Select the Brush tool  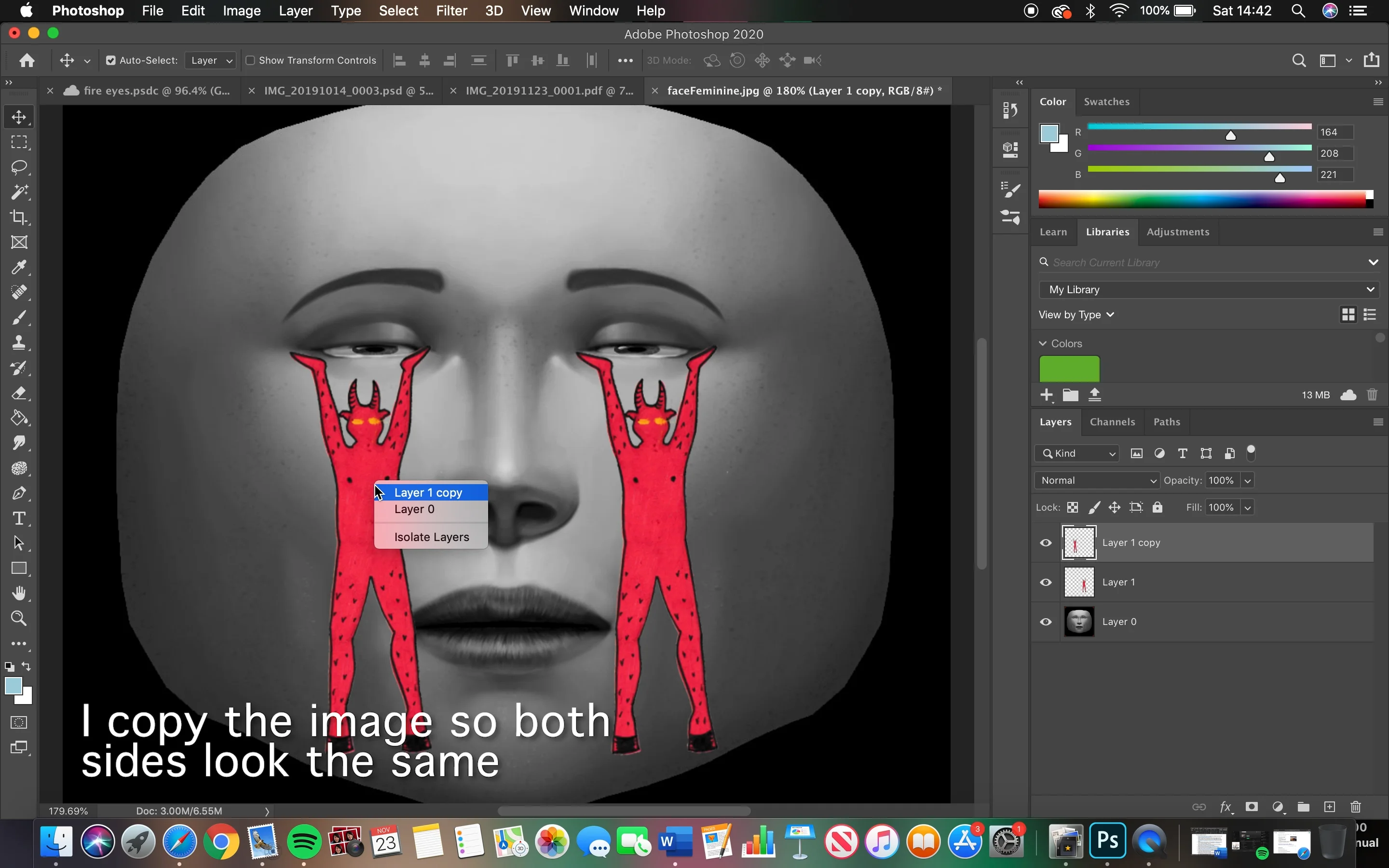19,317
